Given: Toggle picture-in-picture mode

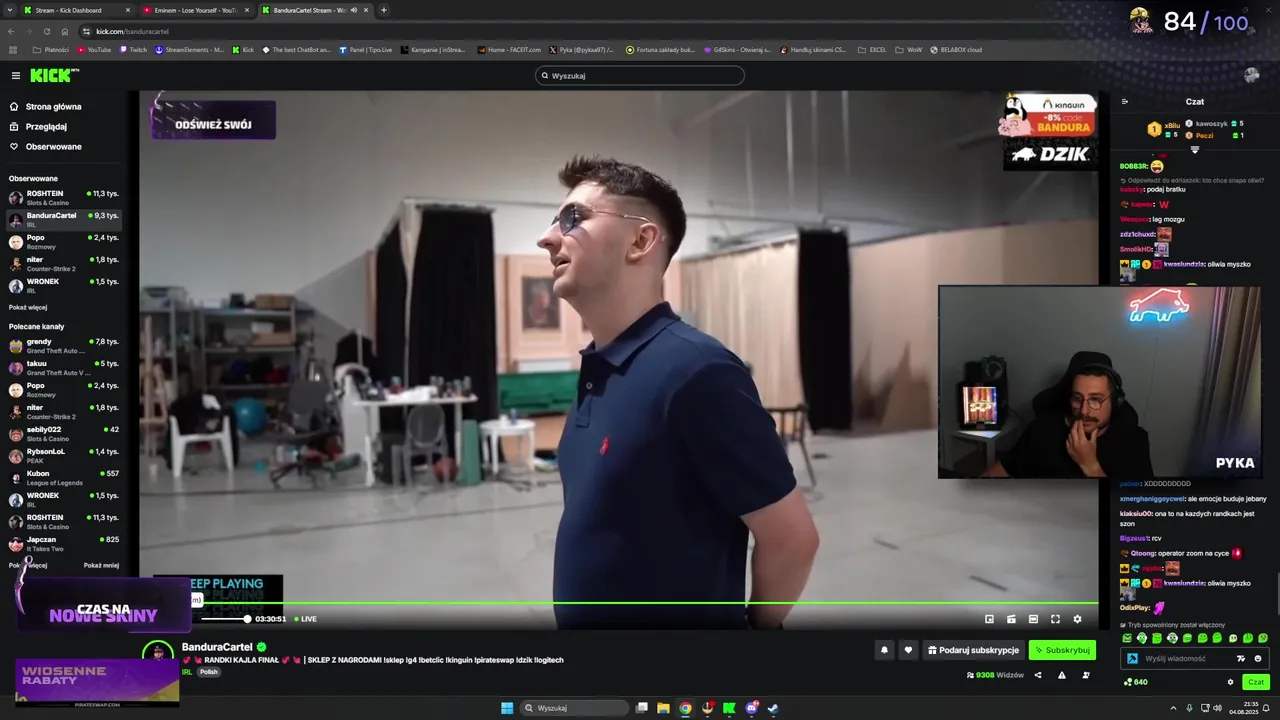Looking at the screenshot, I should coord(989,619).
